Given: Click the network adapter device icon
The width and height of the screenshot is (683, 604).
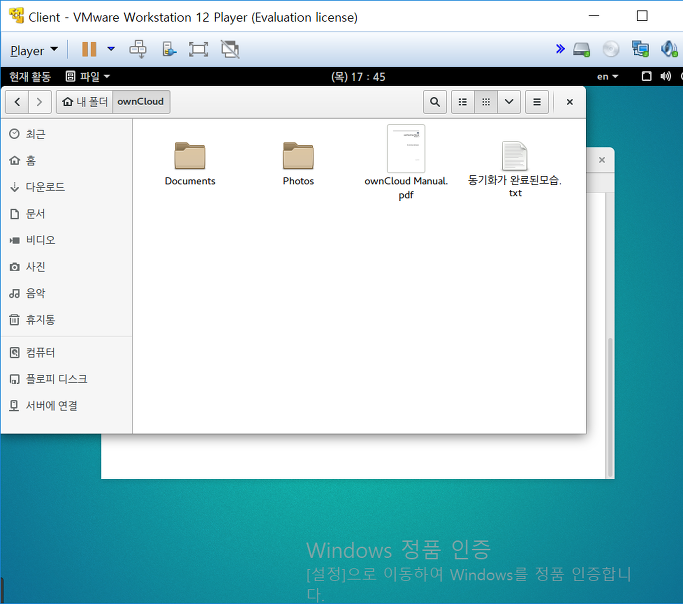Looking at the screenshot, I should point(640,49).
